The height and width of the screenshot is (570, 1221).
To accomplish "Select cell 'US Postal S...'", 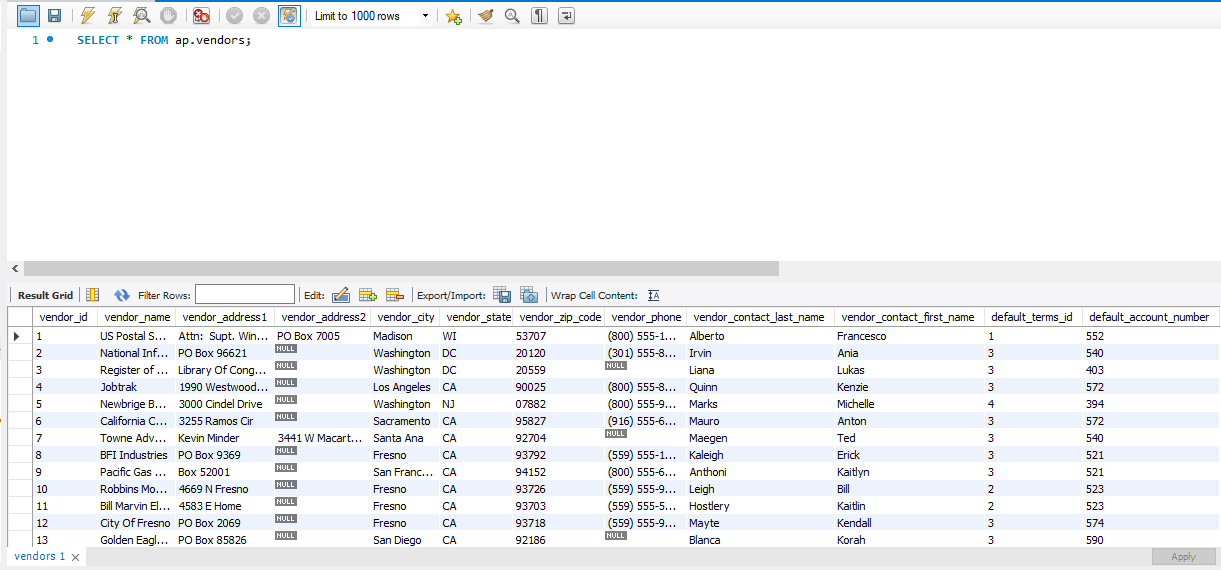I will [135, 336].
